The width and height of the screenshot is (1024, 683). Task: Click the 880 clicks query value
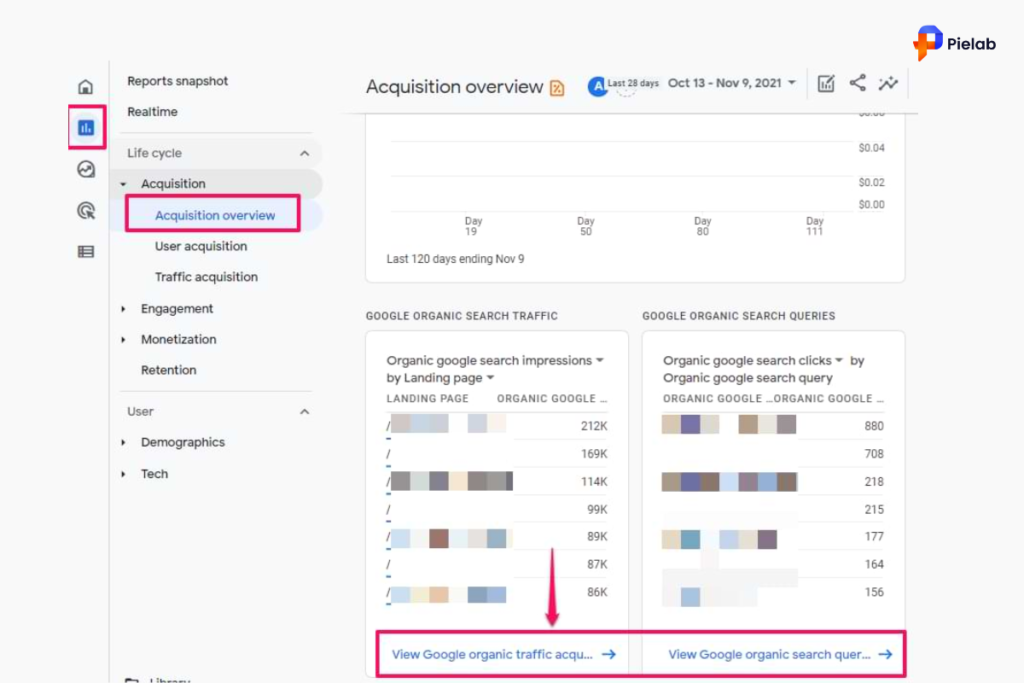pyautogui.click(x=874, y=426)
